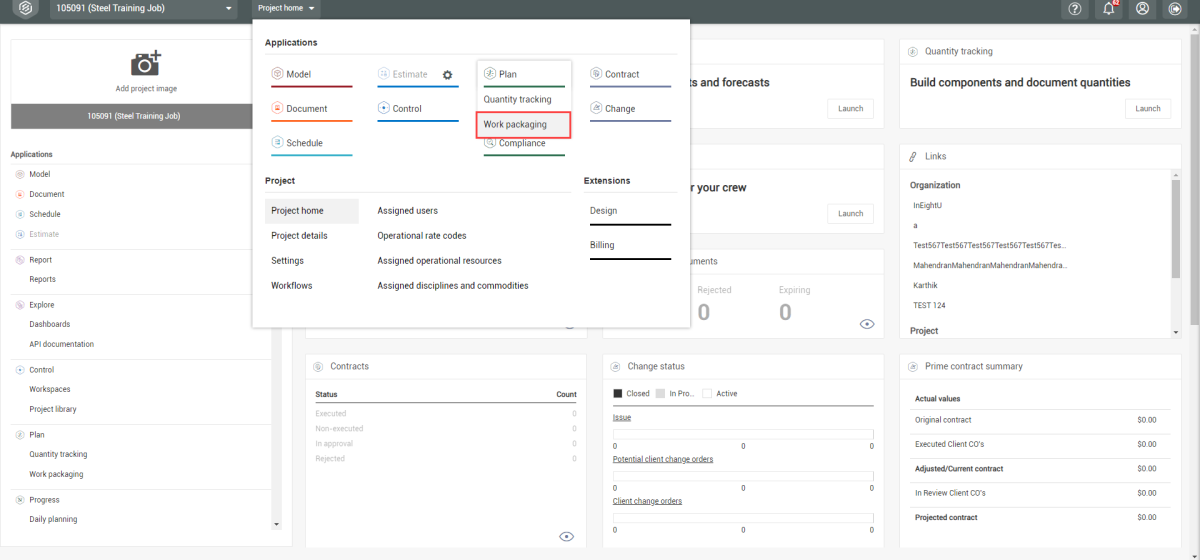Open Daily planning in the sidebar
The height and width of the screenshot is (560, 1200).
click(53, 519)
